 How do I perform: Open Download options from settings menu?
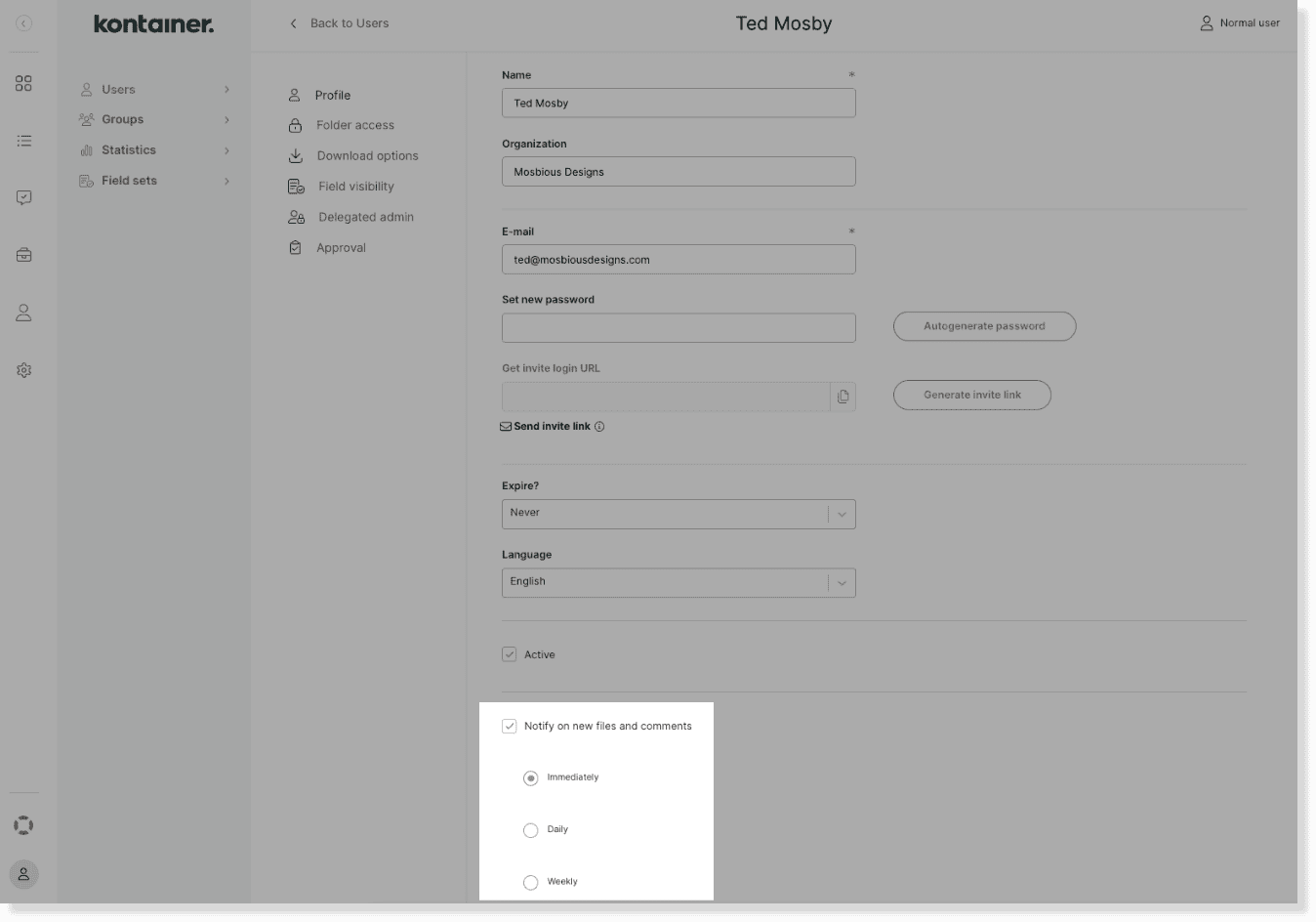coord(294,155)
